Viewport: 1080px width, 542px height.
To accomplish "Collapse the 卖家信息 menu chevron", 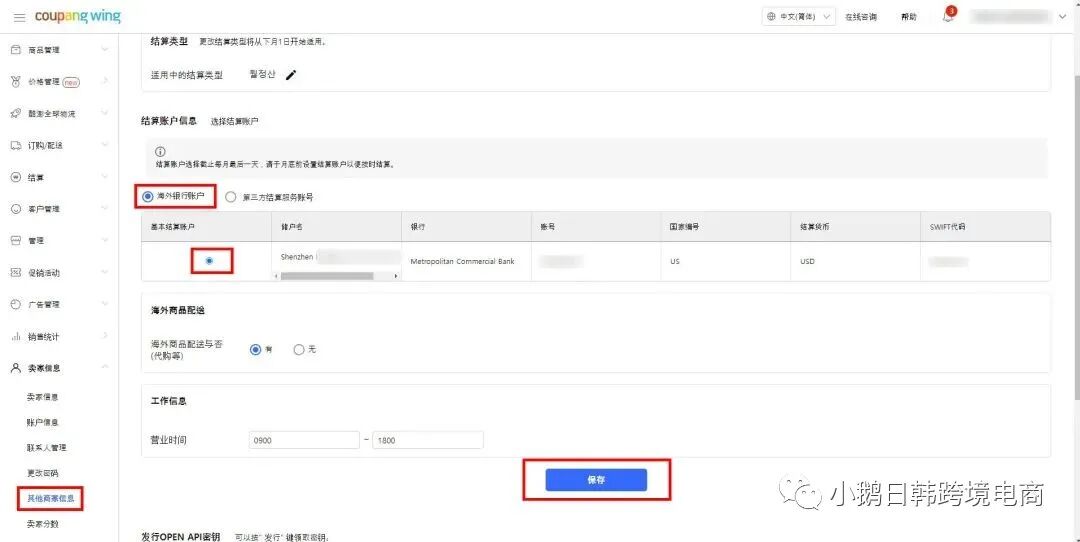I will point(105,368).
